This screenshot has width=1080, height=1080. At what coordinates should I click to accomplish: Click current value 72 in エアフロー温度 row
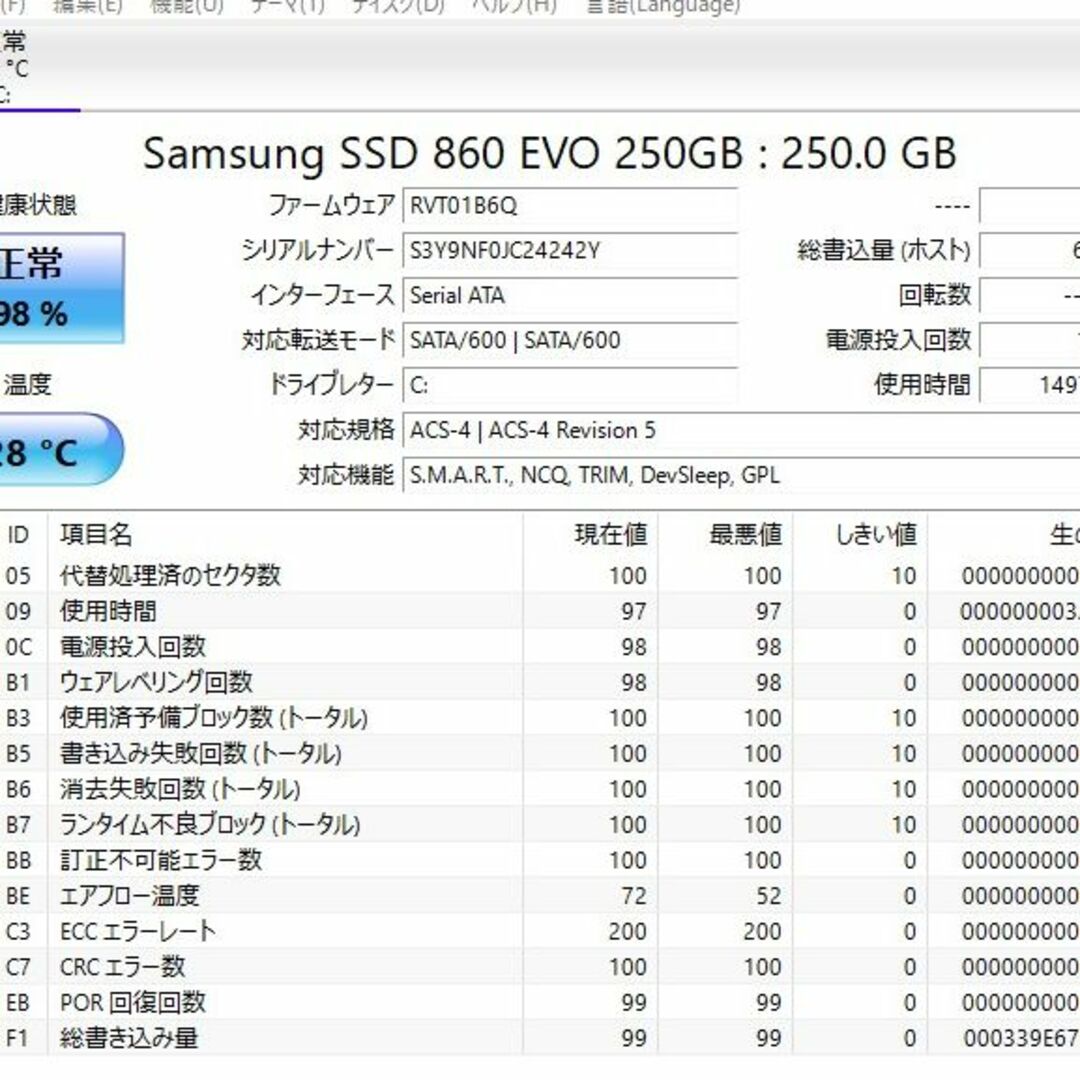tap(634, 896)
